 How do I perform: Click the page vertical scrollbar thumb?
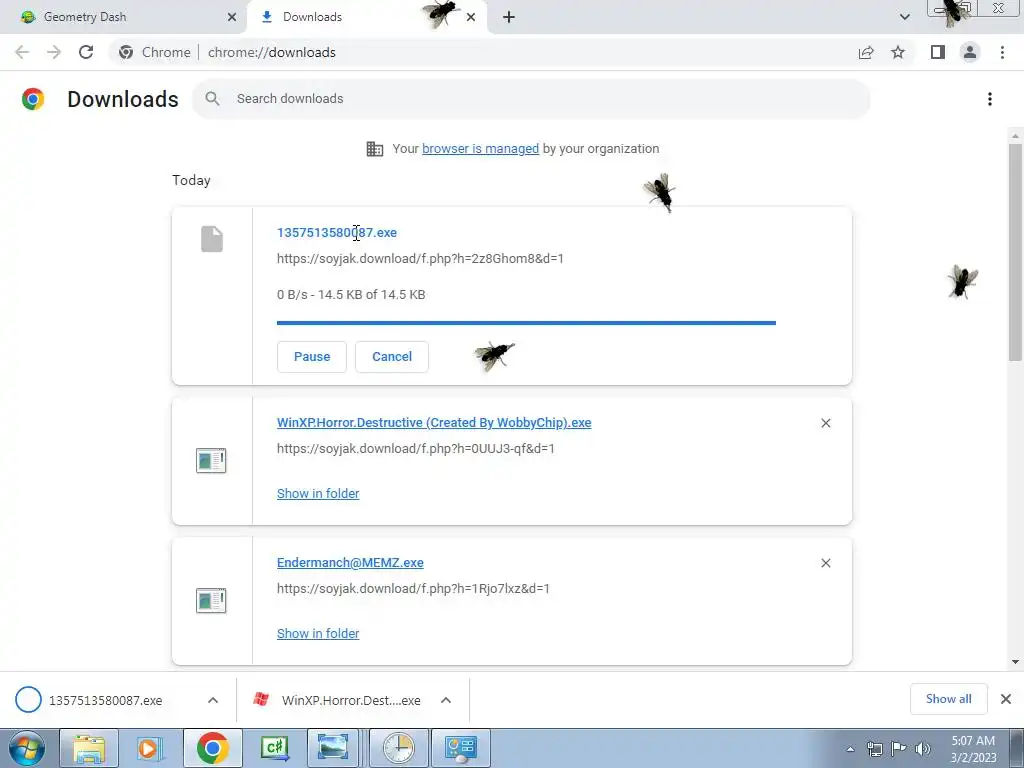[x=1015, y=251]
